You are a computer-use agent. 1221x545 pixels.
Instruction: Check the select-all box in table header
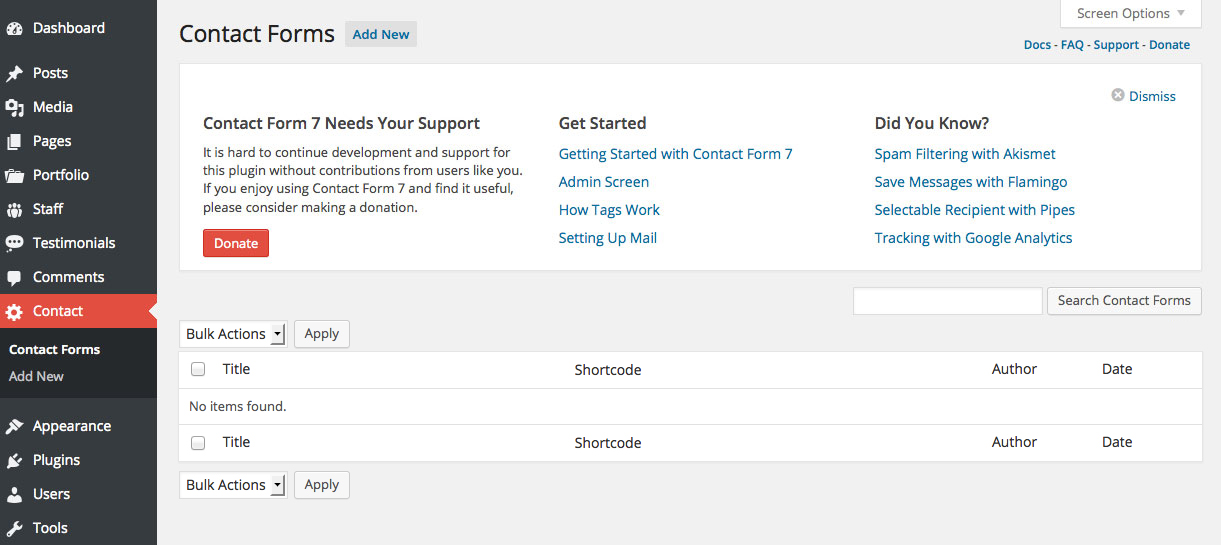pyautogui.click(x=198, y=369)
